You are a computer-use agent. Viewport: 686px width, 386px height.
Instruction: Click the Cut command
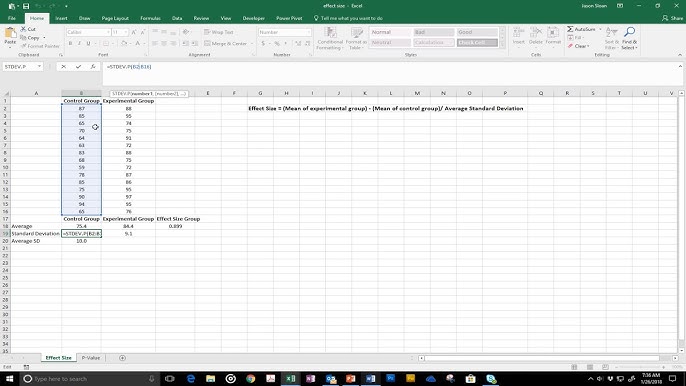click(28, 29)
